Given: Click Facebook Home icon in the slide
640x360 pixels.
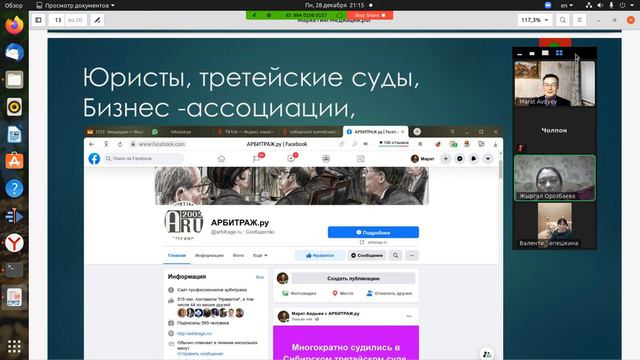Looking at the screenshot, I should (x=221, y=159).
